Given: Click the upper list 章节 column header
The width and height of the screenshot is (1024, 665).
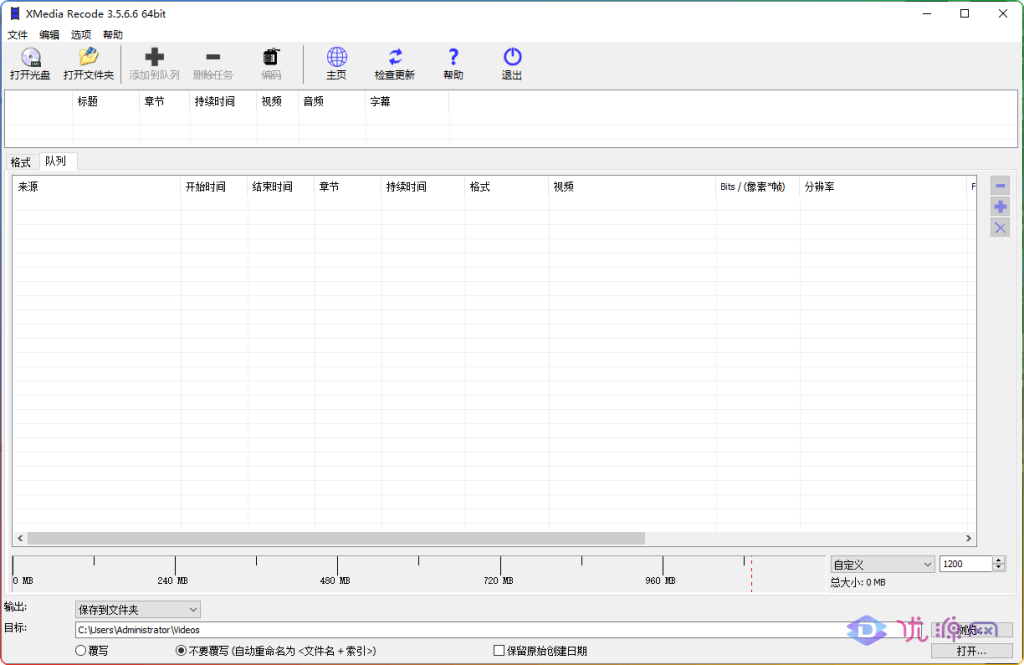Looking at the screenshot, I should [x=165, y=101].
